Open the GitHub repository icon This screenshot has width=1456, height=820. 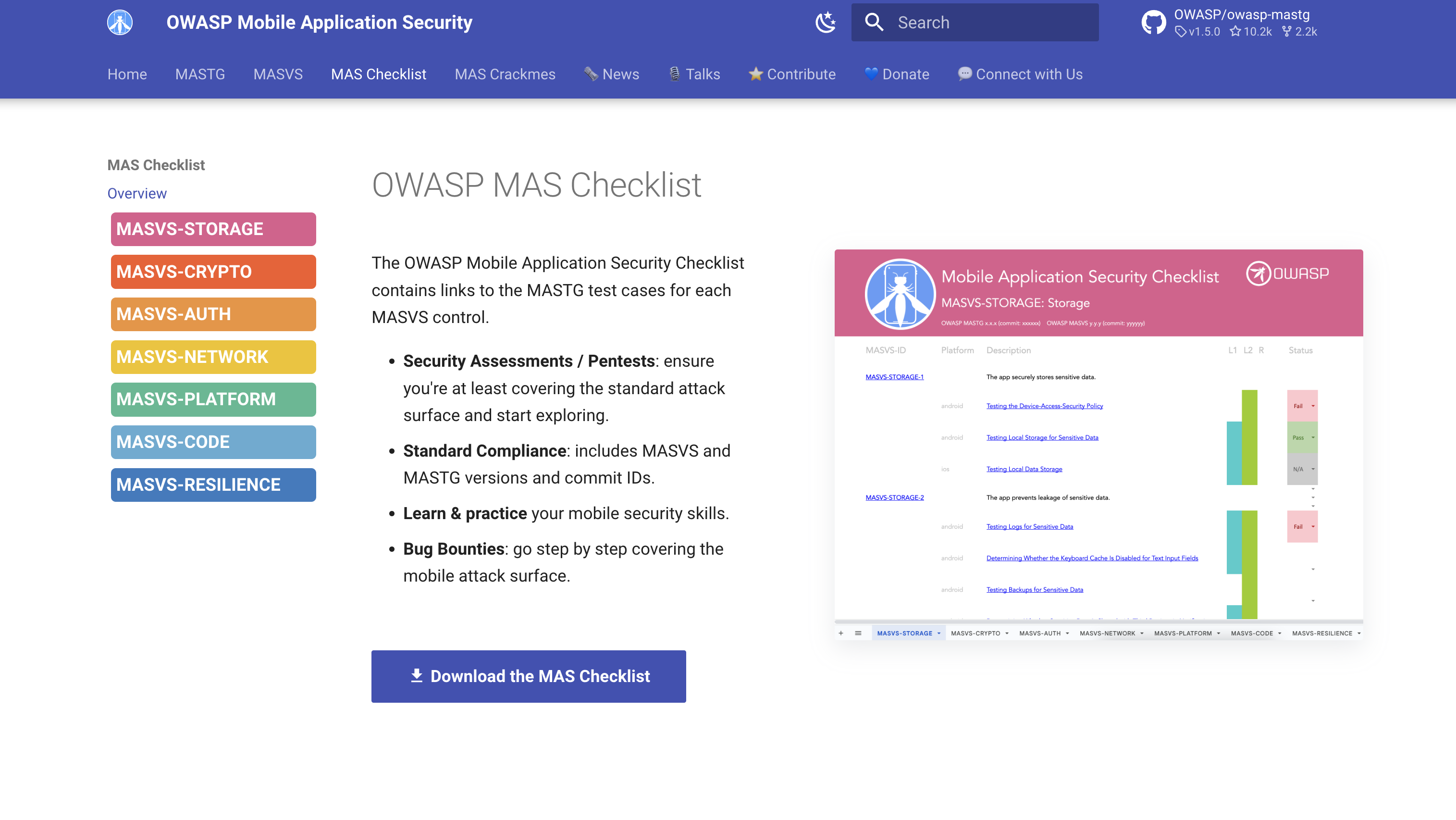(1154, 23)
